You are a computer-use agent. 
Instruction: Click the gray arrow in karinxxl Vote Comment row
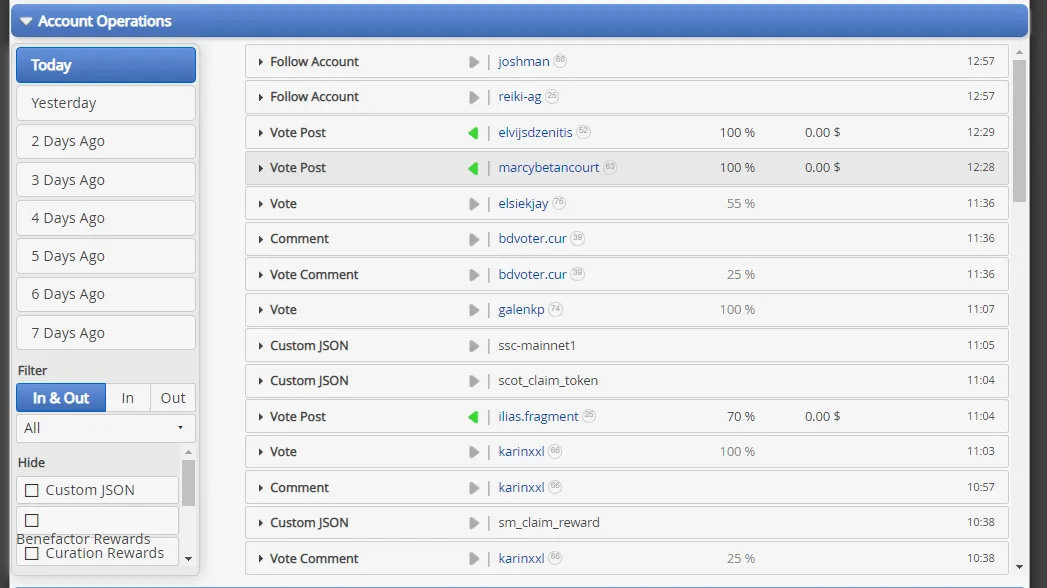tap(473, 559)
